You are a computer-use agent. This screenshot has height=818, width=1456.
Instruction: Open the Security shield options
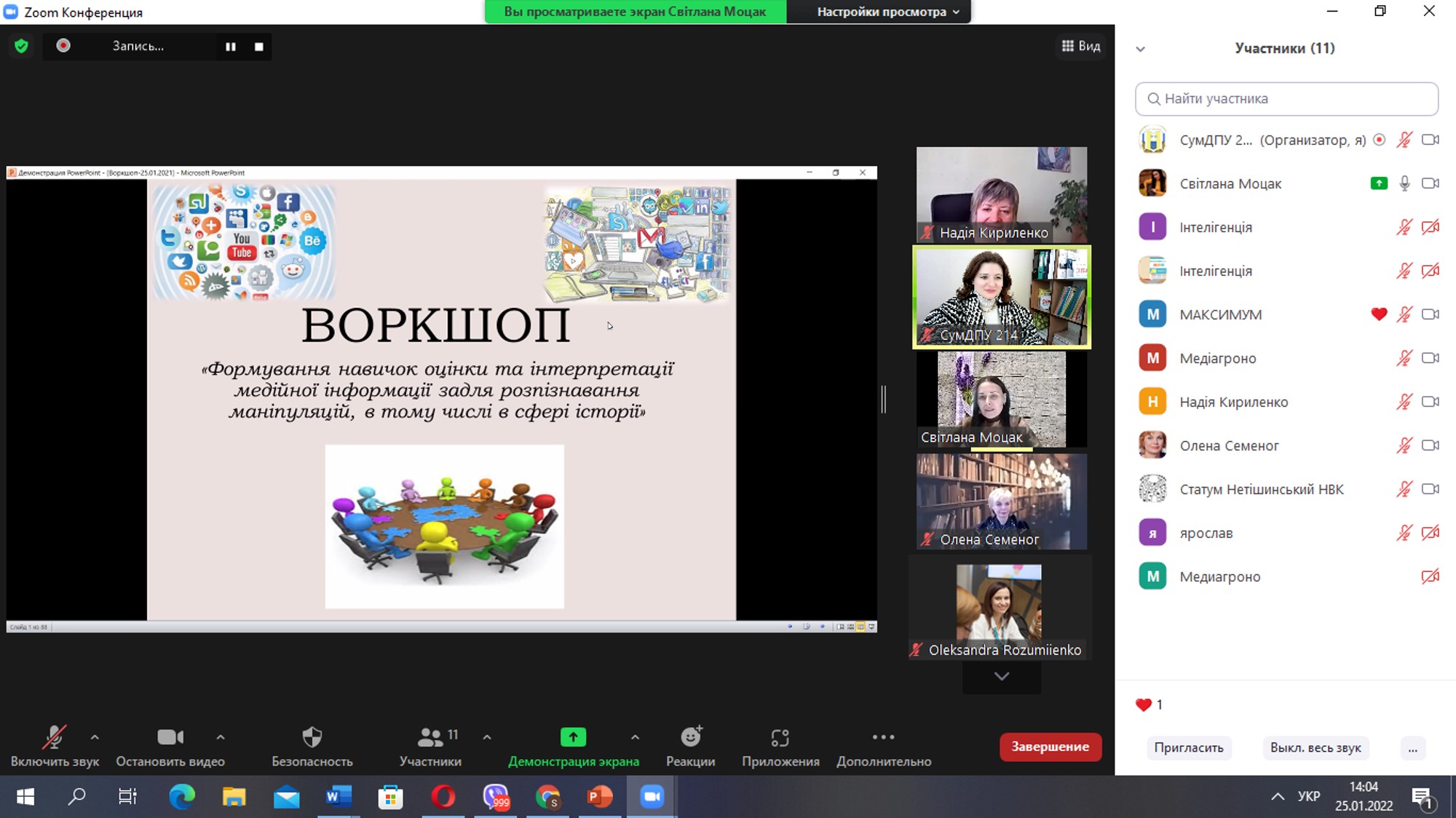(x=312, y=737)
